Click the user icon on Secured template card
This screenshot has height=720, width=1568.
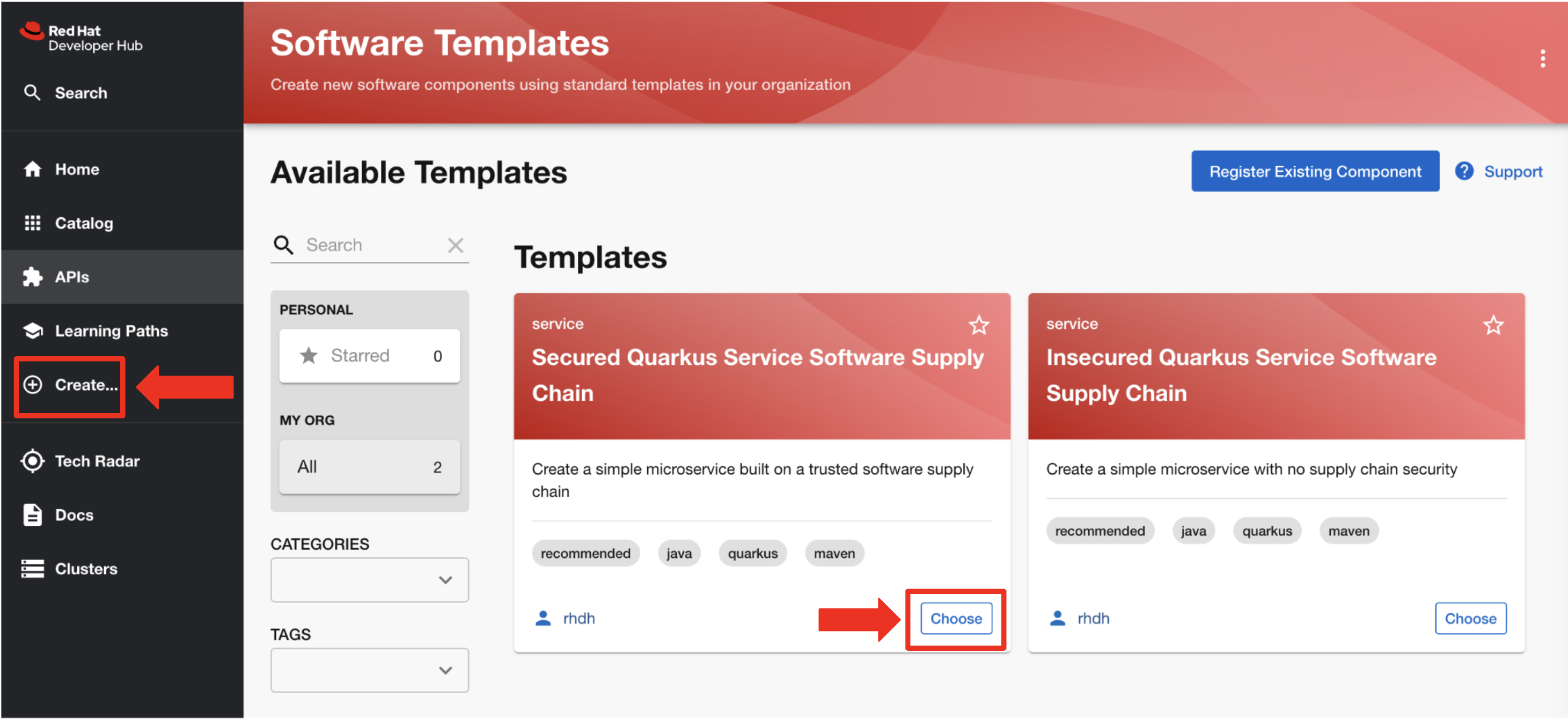pos(543,619)
